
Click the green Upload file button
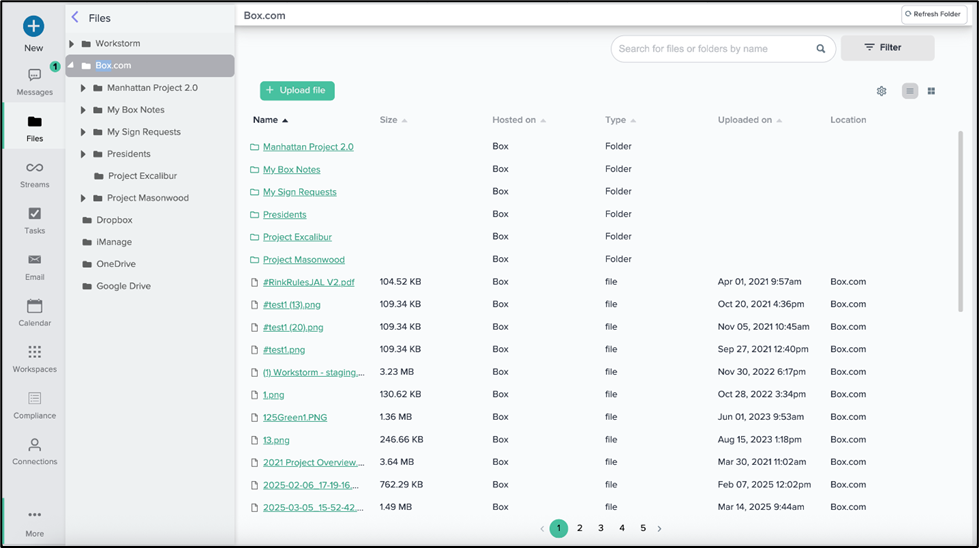297,91
